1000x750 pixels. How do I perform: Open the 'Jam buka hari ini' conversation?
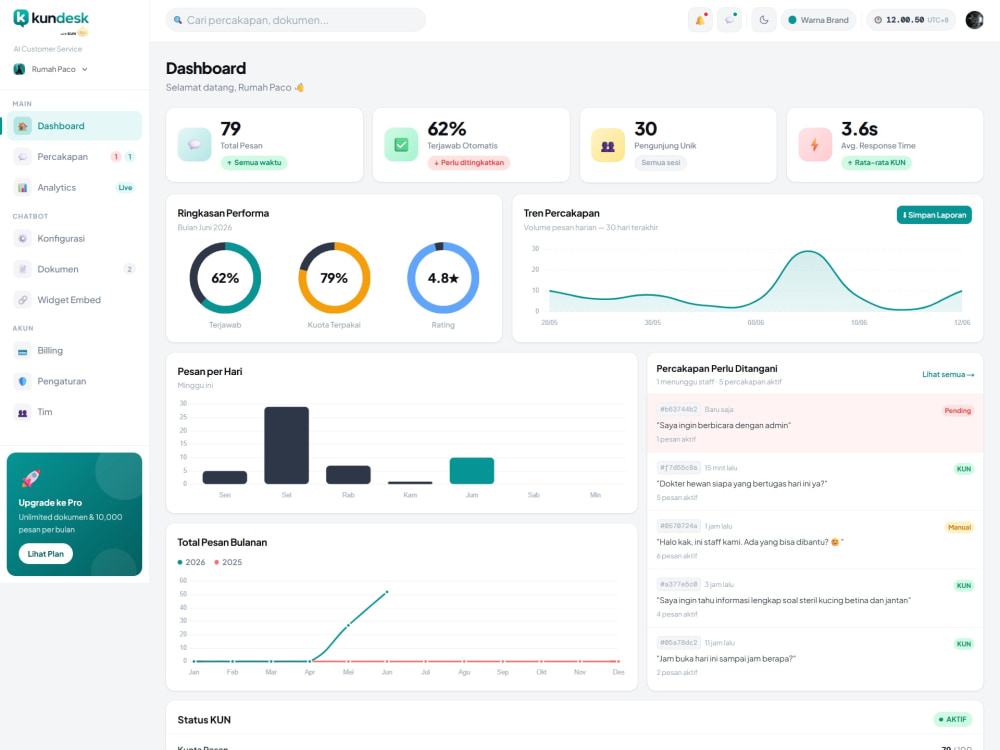(x=815, y=657)
